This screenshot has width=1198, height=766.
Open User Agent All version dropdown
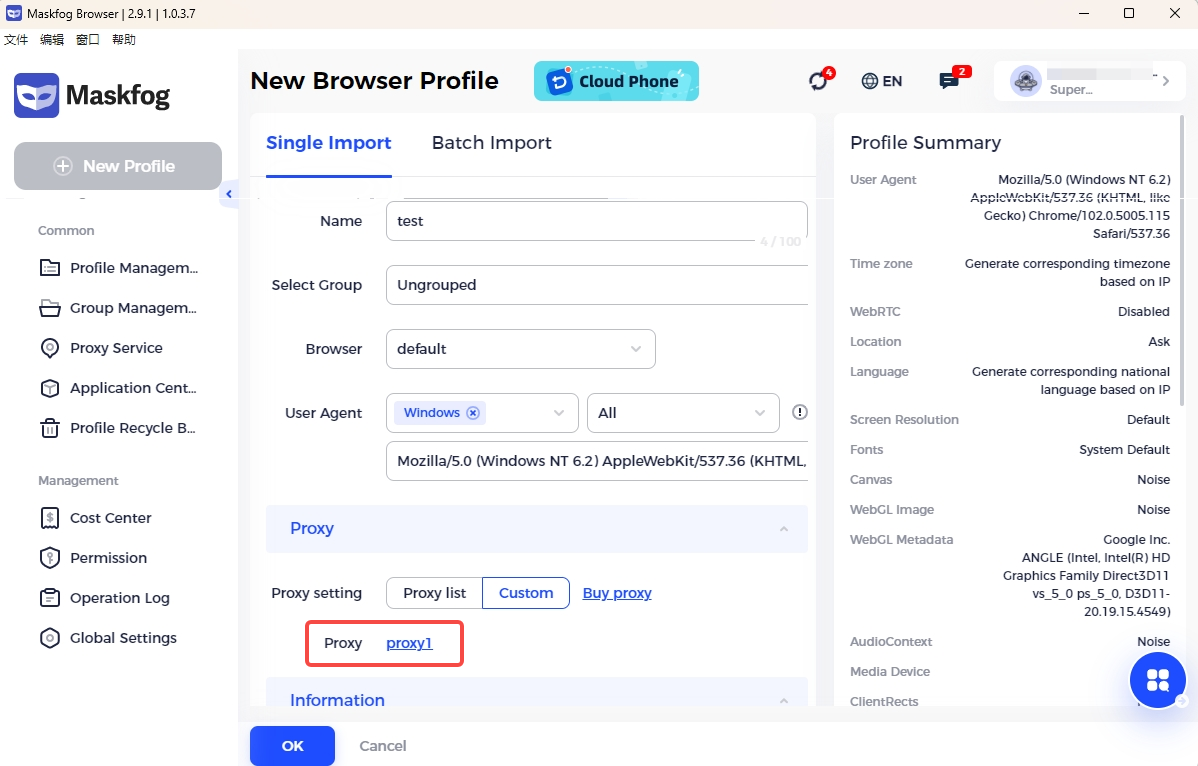683,413
